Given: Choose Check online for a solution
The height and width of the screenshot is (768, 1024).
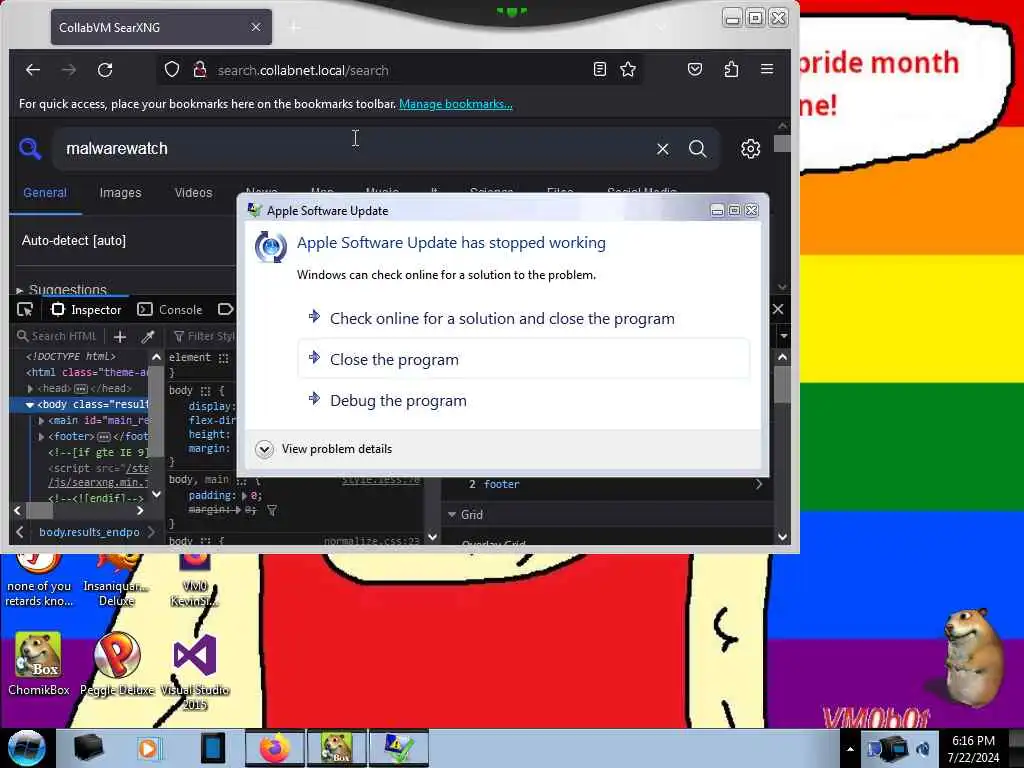Looking at the screenshot, I should tap(524, 319).
